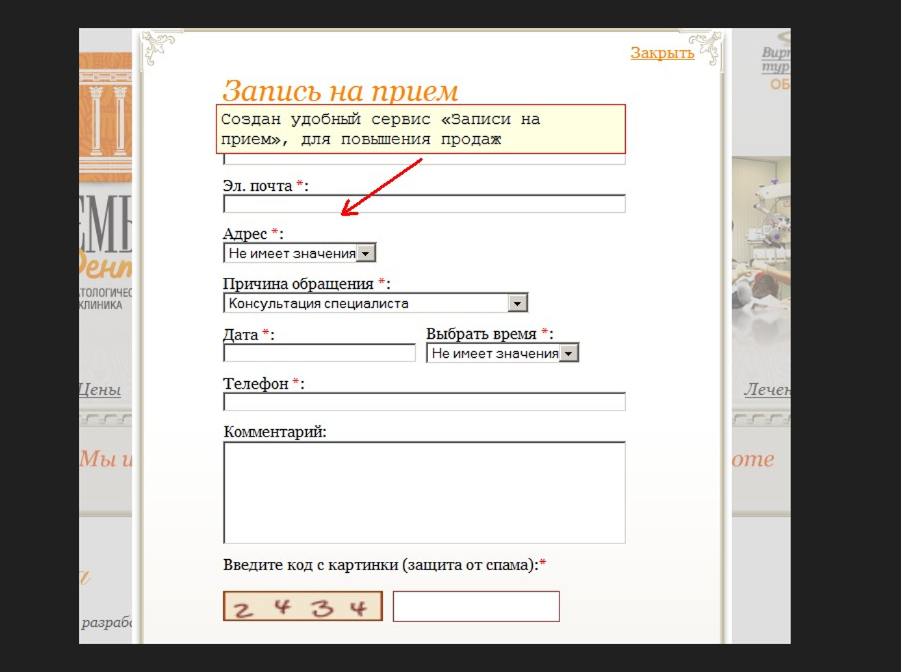Open the "Выбрать время" dropdown arrow
Image resolution: width=901 pixels, height=672 pixels.
tap(570, 352)
